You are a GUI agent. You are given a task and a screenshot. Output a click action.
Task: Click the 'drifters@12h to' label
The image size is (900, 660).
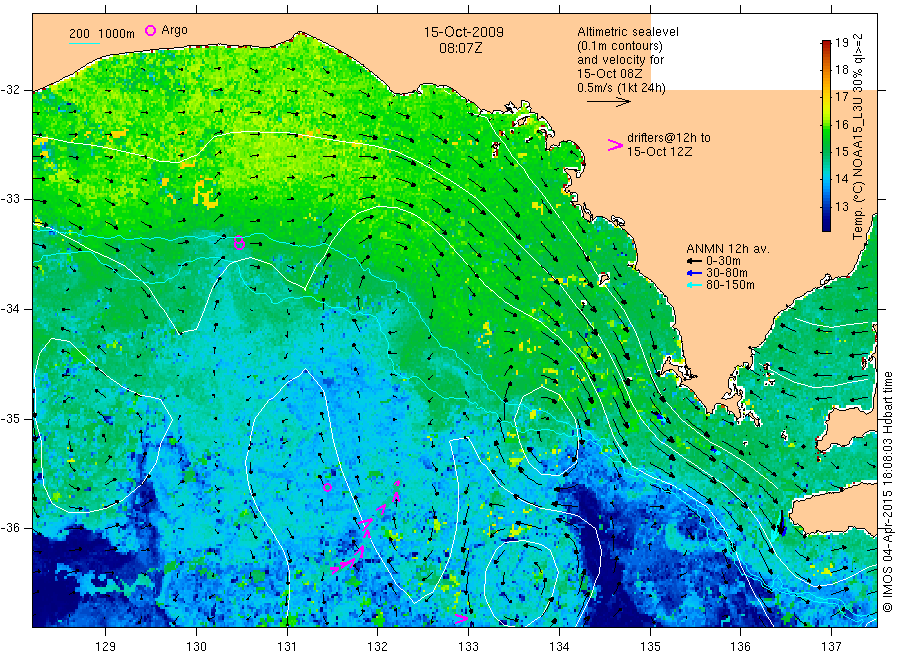pyautogui.click(x=669, y=138)
